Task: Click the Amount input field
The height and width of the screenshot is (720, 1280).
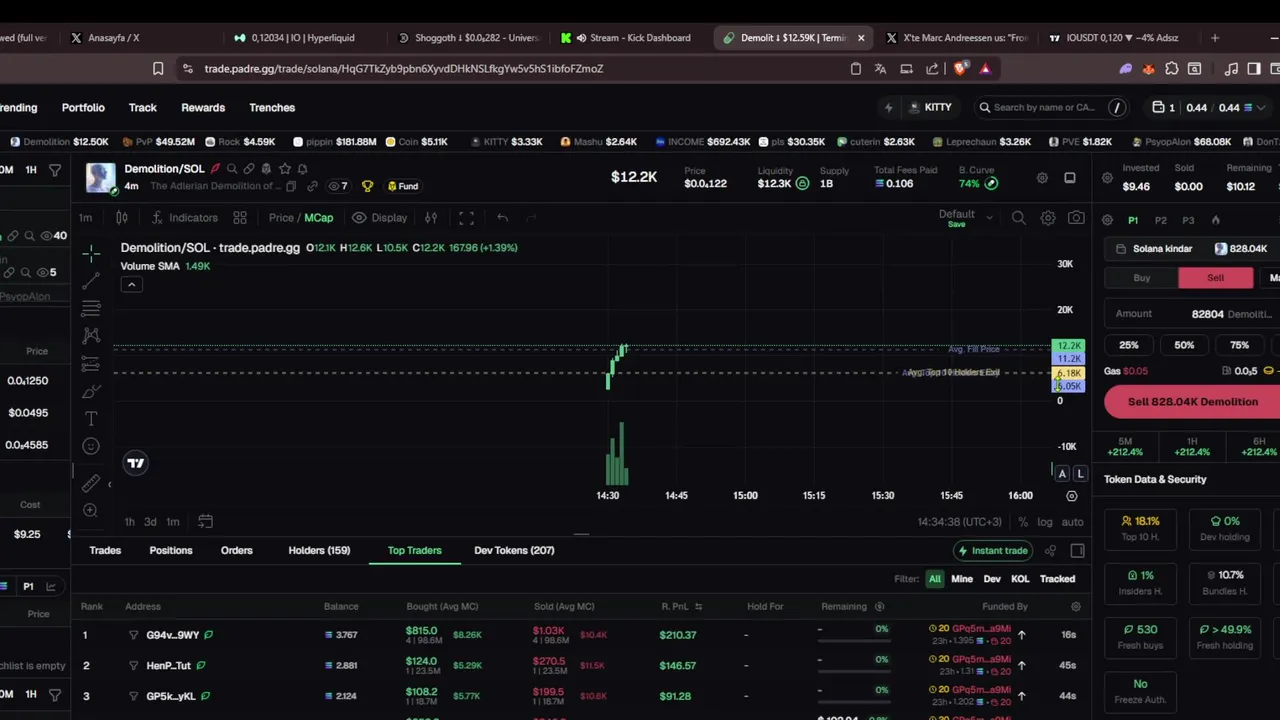Action: point(1192,314)
